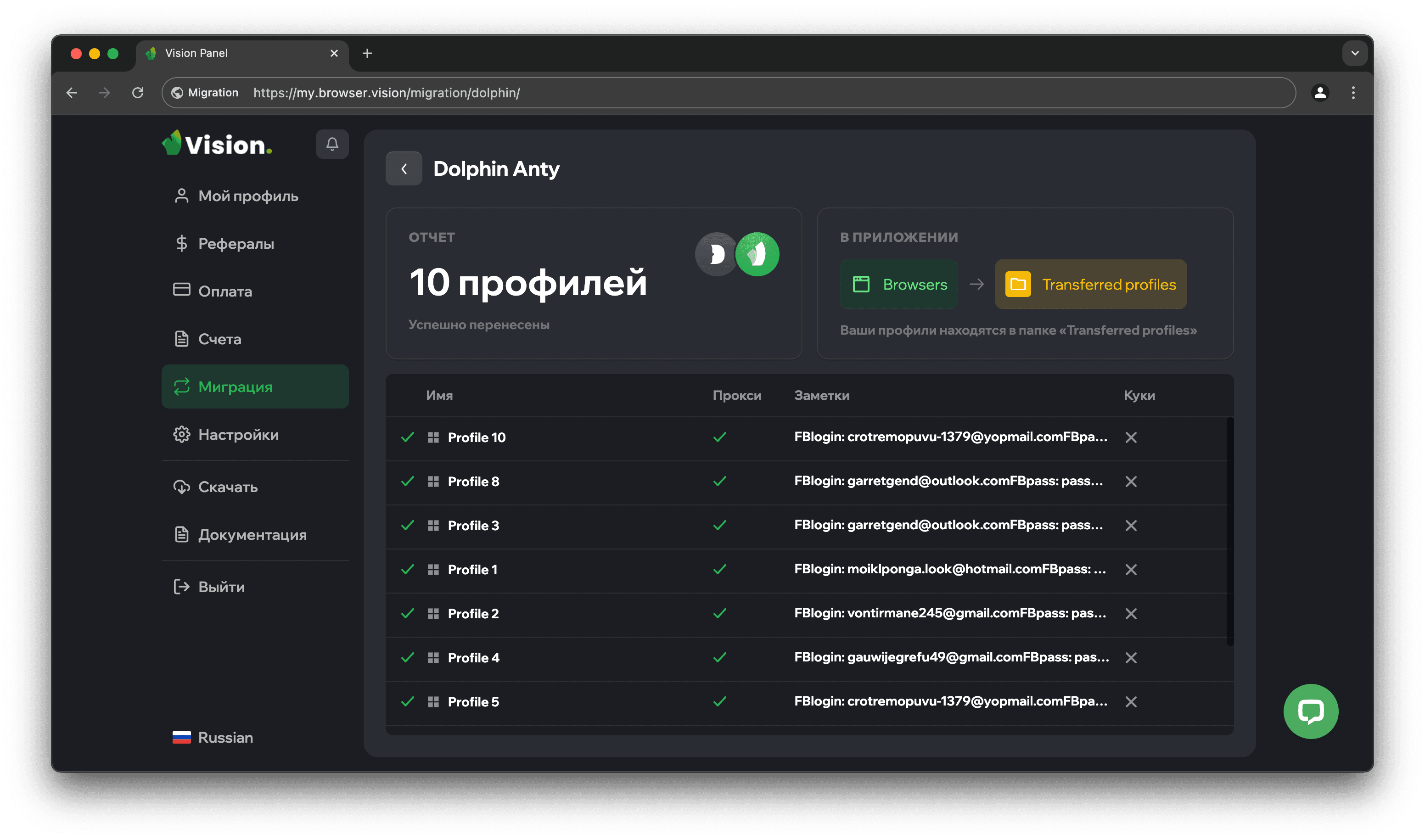Screen dimensions: 1425x840
Task: Click the Dolphin Anty page title
Action: coord(496,168)
